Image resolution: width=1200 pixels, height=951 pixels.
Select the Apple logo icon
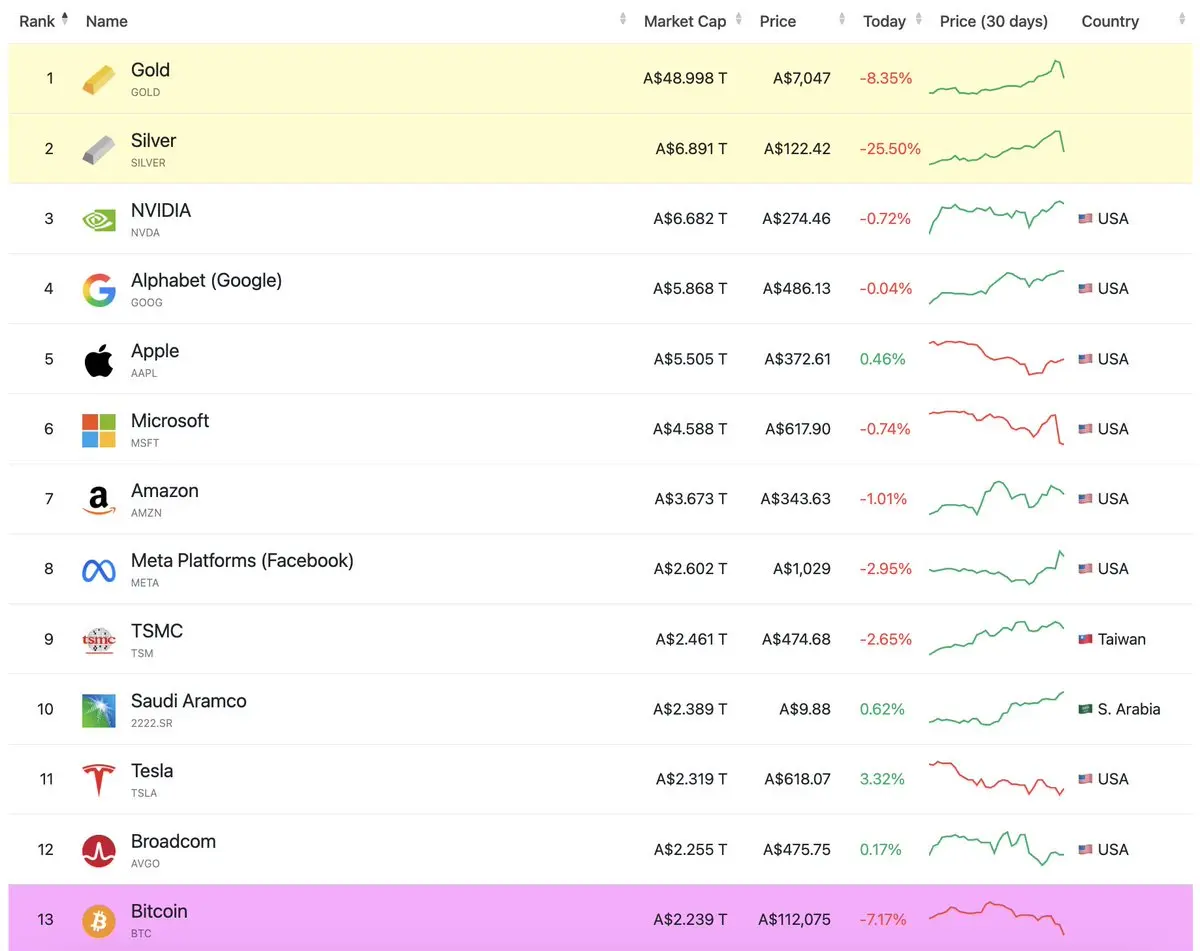[98, 359]
